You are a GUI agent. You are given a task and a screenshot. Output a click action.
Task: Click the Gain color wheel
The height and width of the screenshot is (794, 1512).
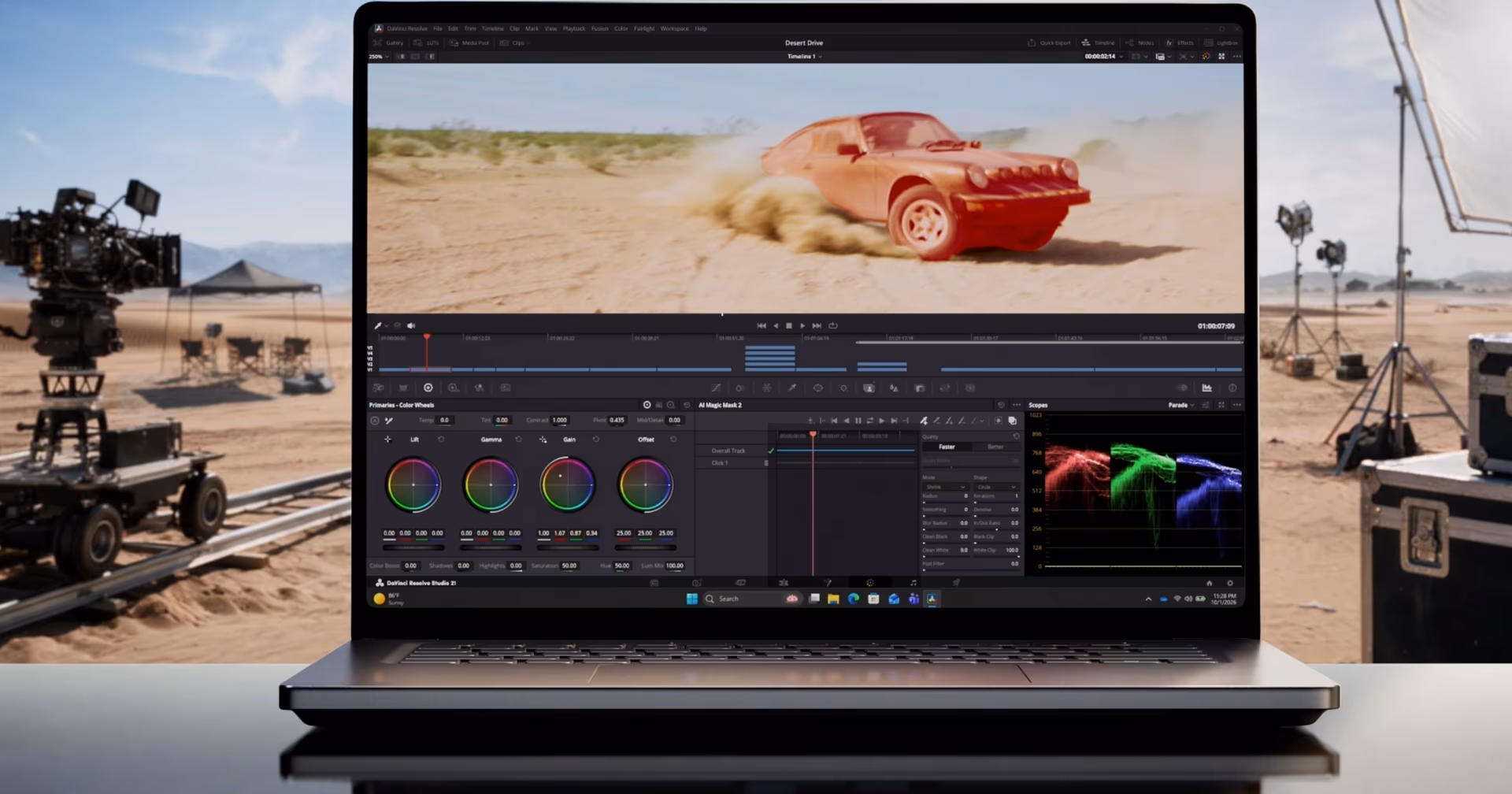567,484
